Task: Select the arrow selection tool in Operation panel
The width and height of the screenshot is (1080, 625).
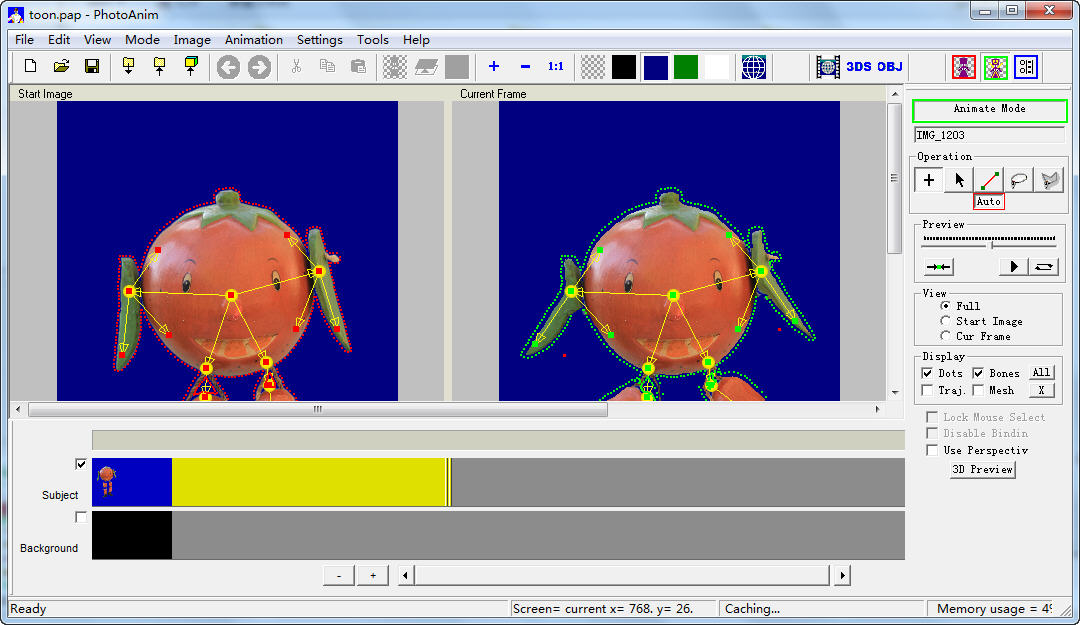Action: (x=958, y=180)
